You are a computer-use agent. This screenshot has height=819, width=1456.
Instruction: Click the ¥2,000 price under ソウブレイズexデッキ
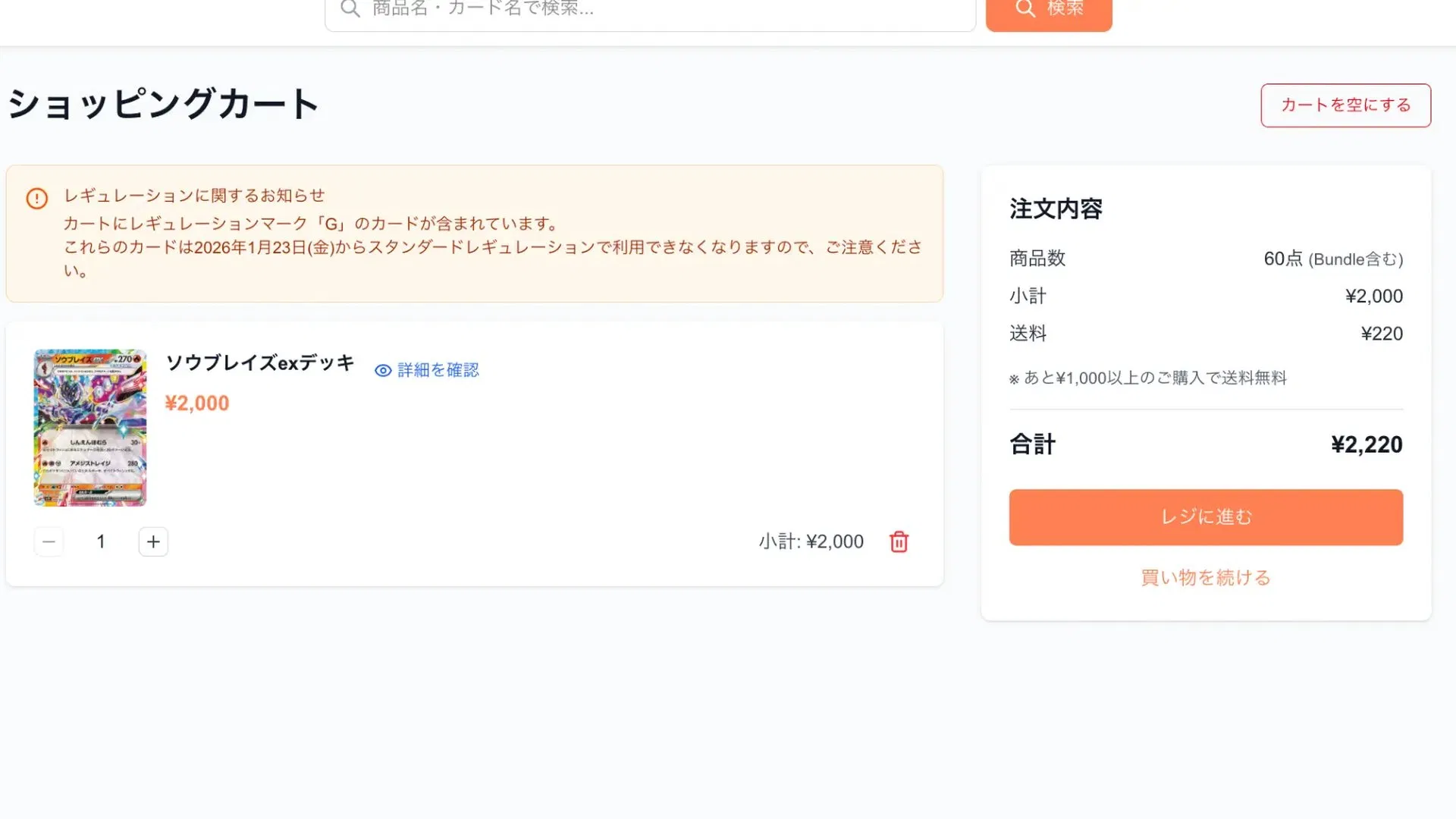pos(197,403)
